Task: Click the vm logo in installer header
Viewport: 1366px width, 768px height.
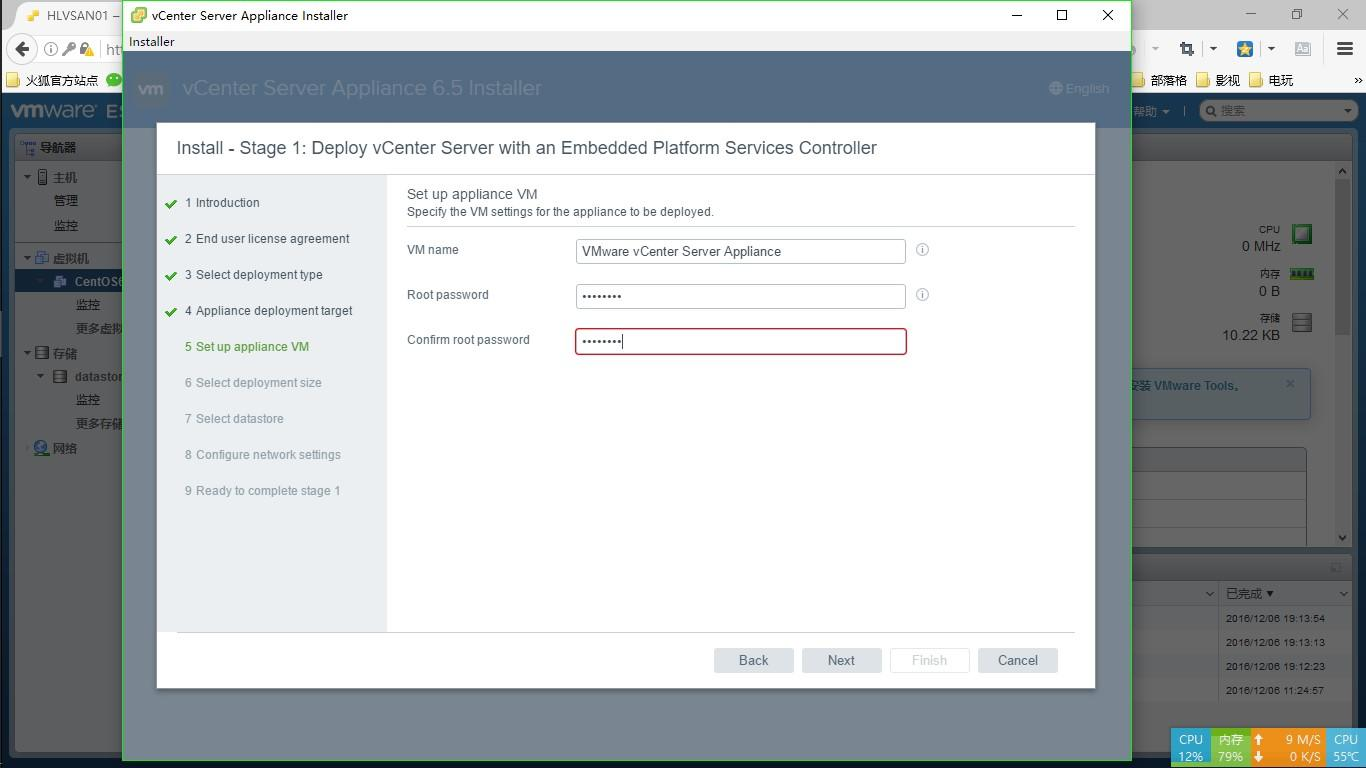Action: coord(151,88)
